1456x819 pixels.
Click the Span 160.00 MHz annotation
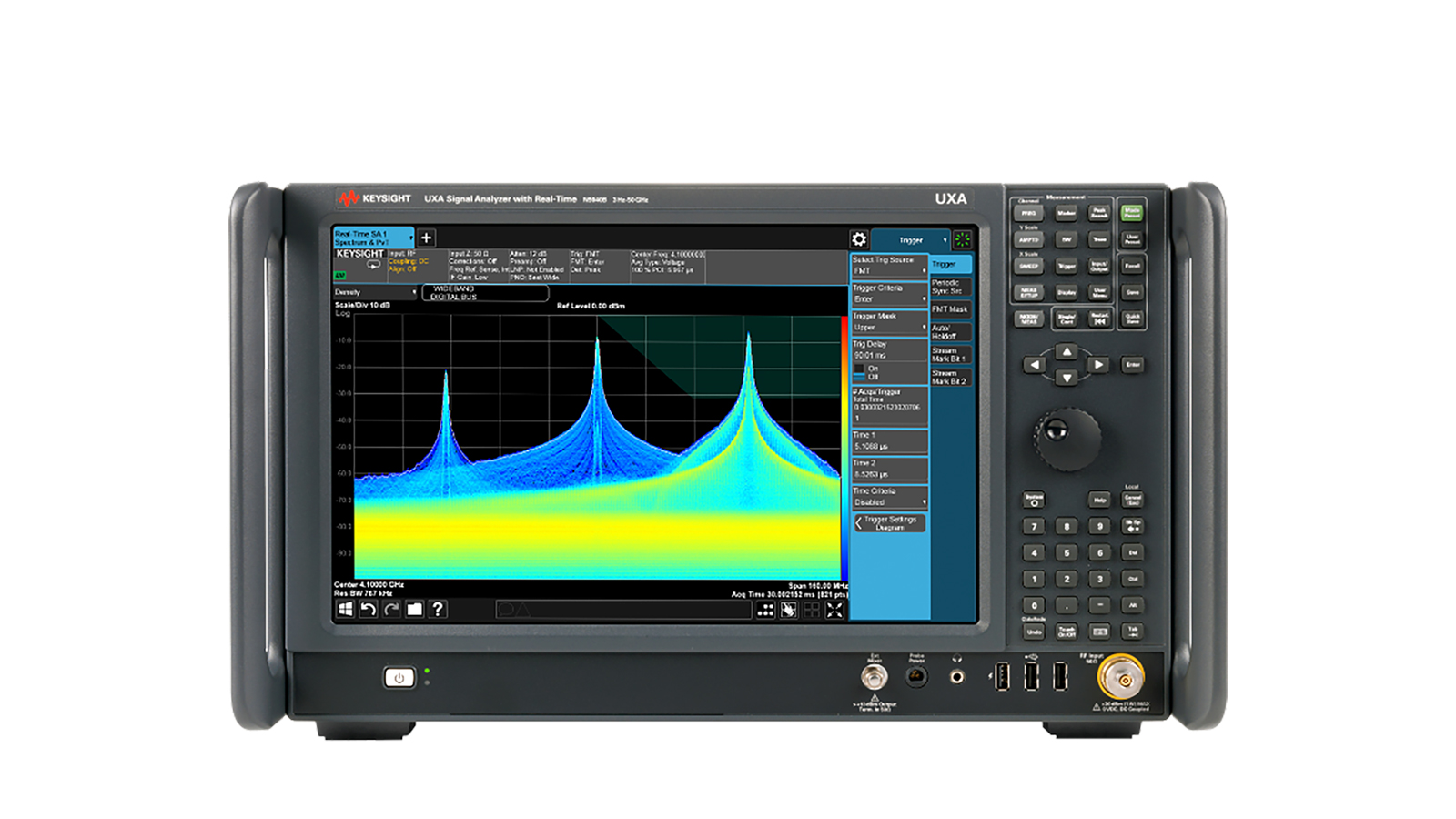pos(818,585)
